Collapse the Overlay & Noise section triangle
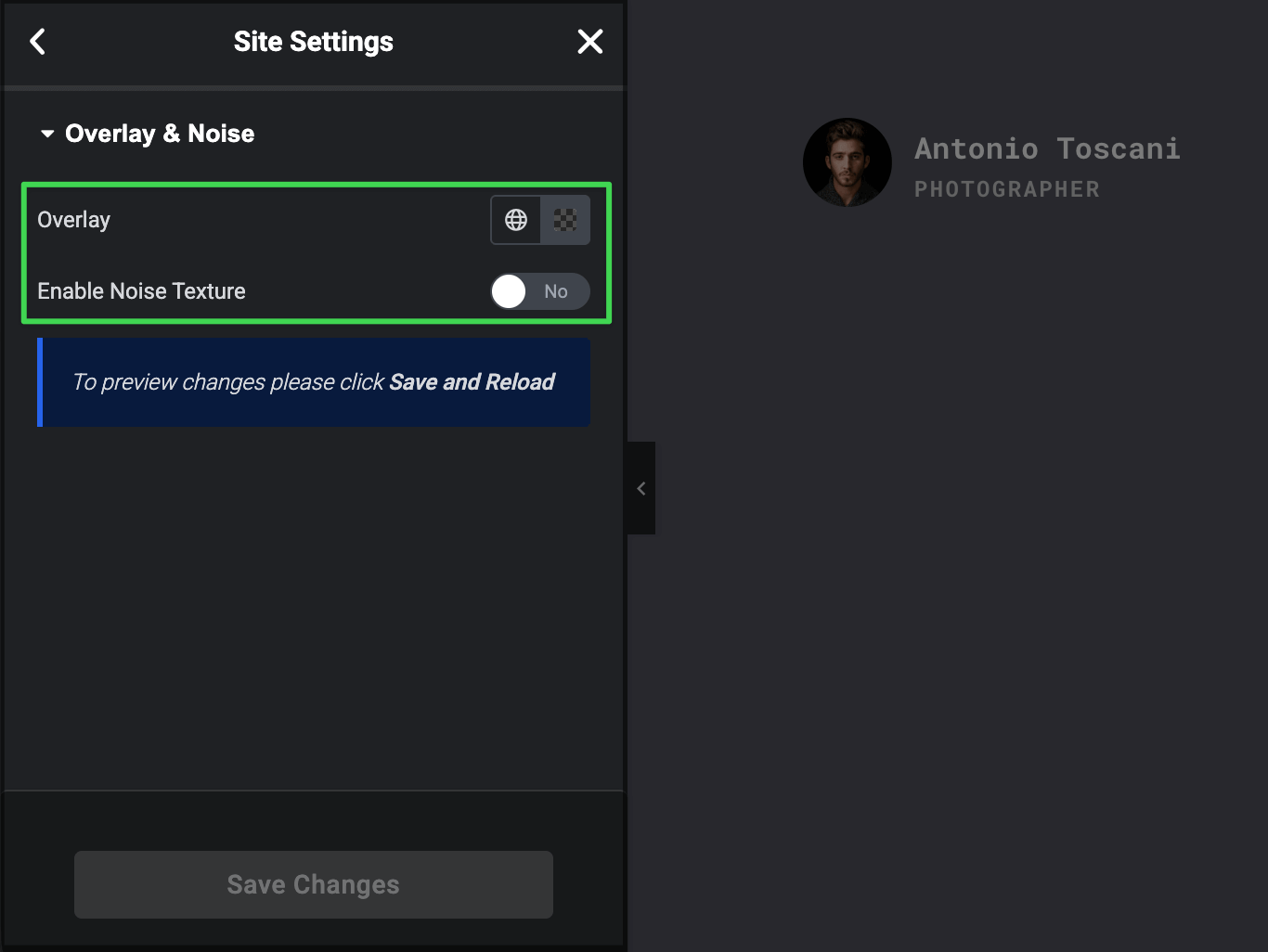1268x952 pixels. pyautogui.click(x=47, y=134)
